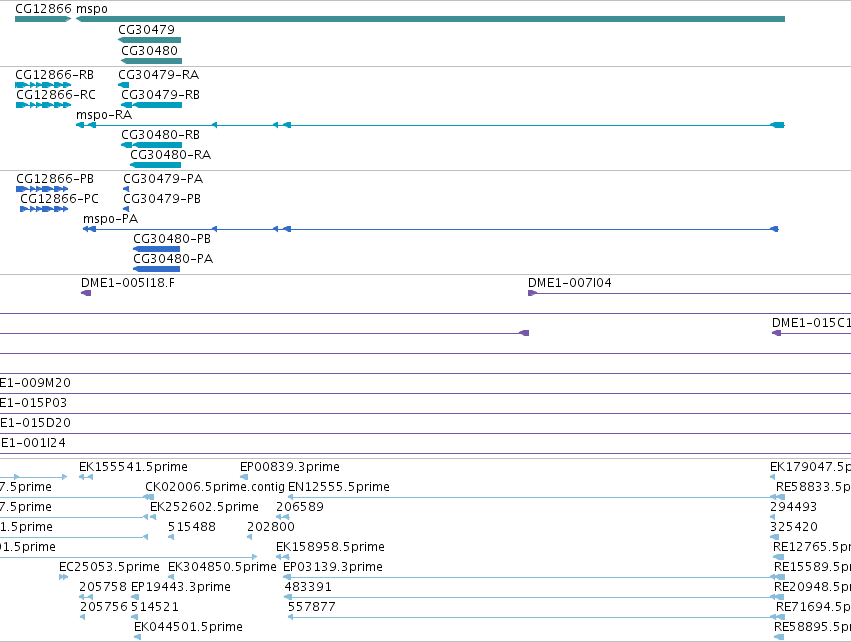Screen dimensions: 851x642
Task: Select EST RE58895.5p
Action: point(779,637)
